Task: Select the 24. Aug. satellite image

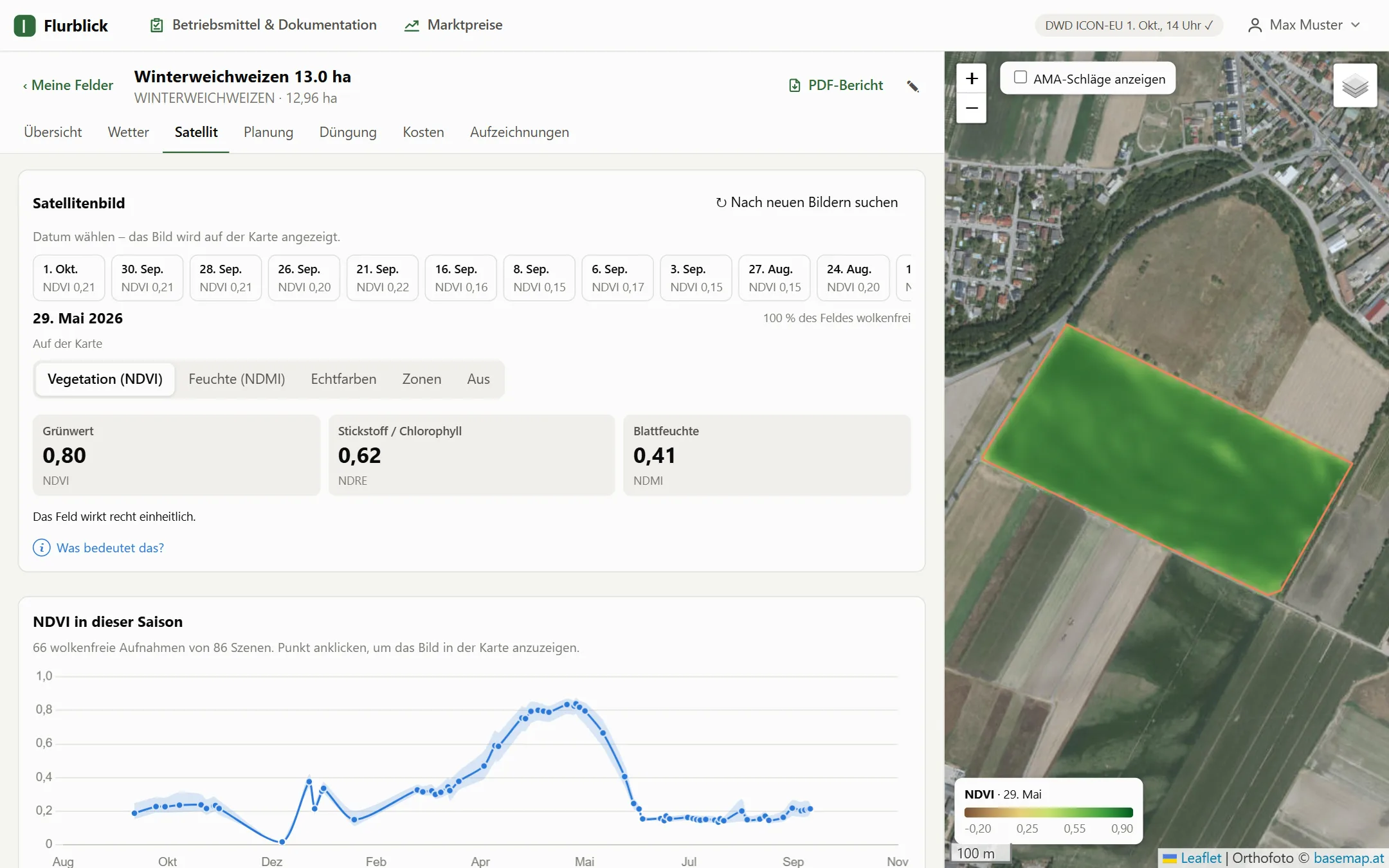Action: 853,278
